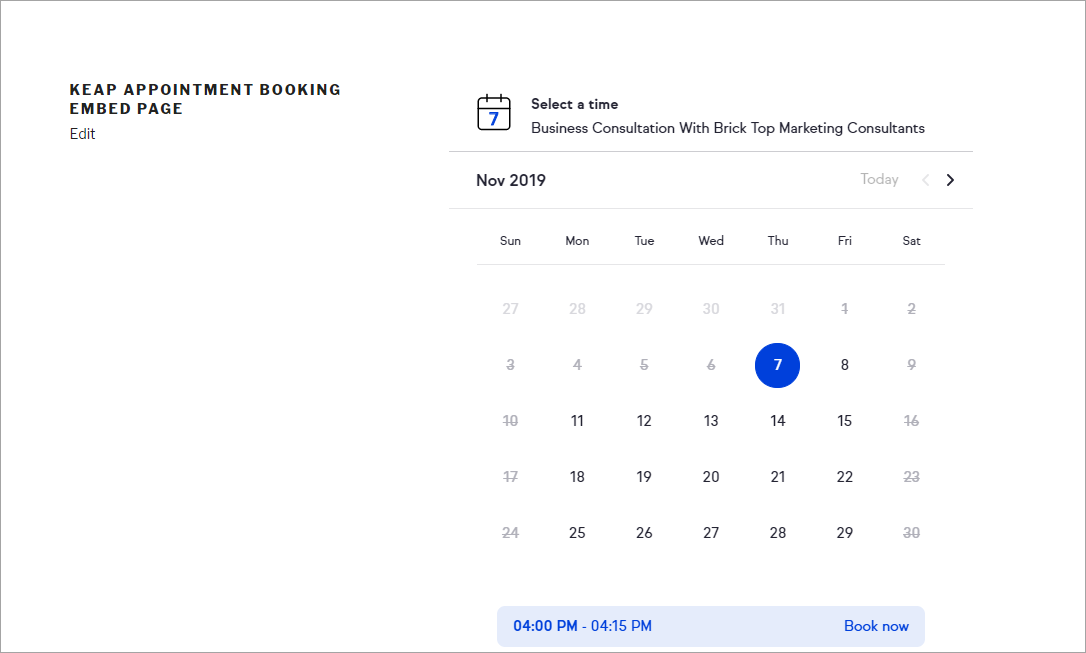Select the 04:00 PM - 04:15 PM time slot

582,626
